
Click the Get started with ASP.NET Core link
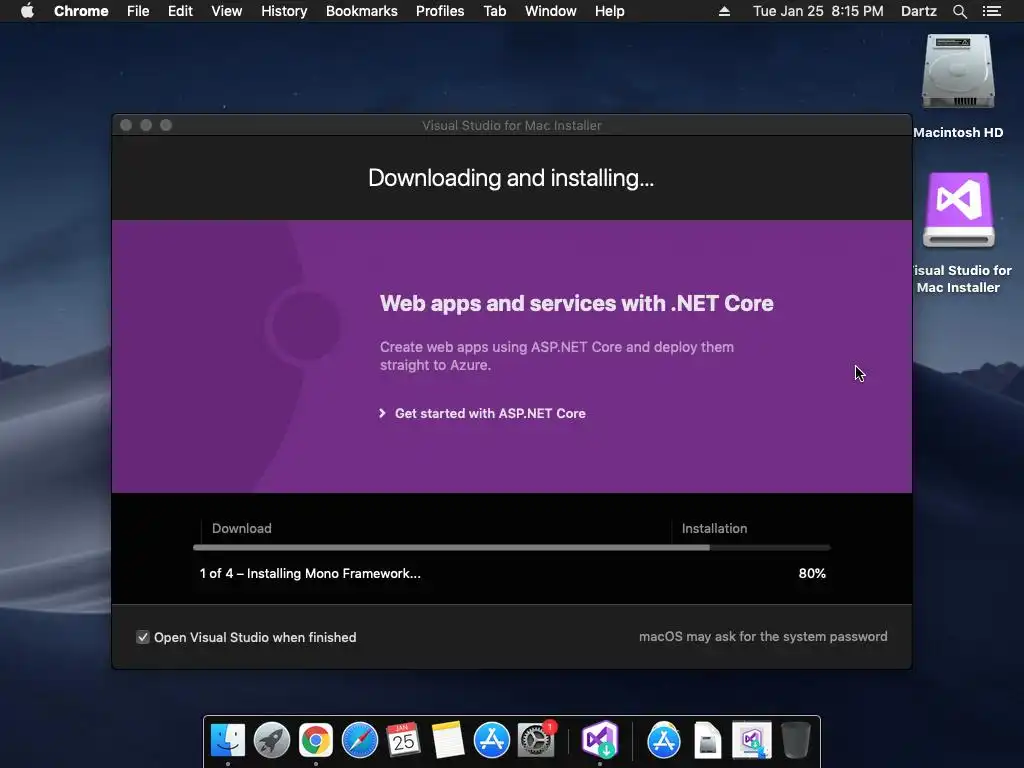[490, 413]
